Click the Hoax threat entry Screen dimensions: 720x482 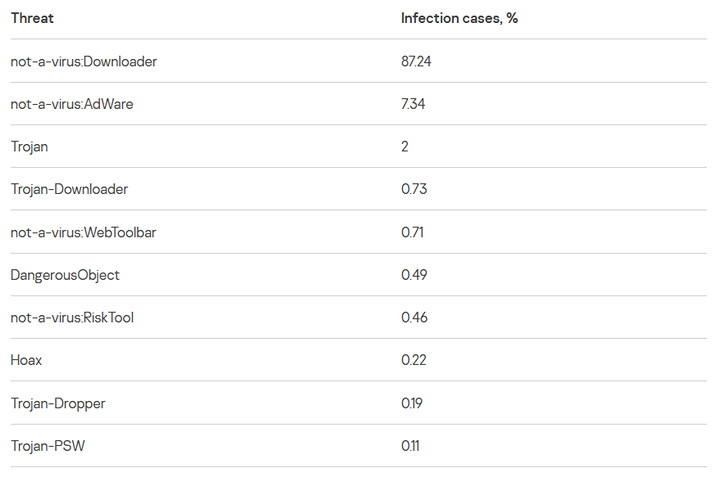pyautogui.click(x=26, y=360)
